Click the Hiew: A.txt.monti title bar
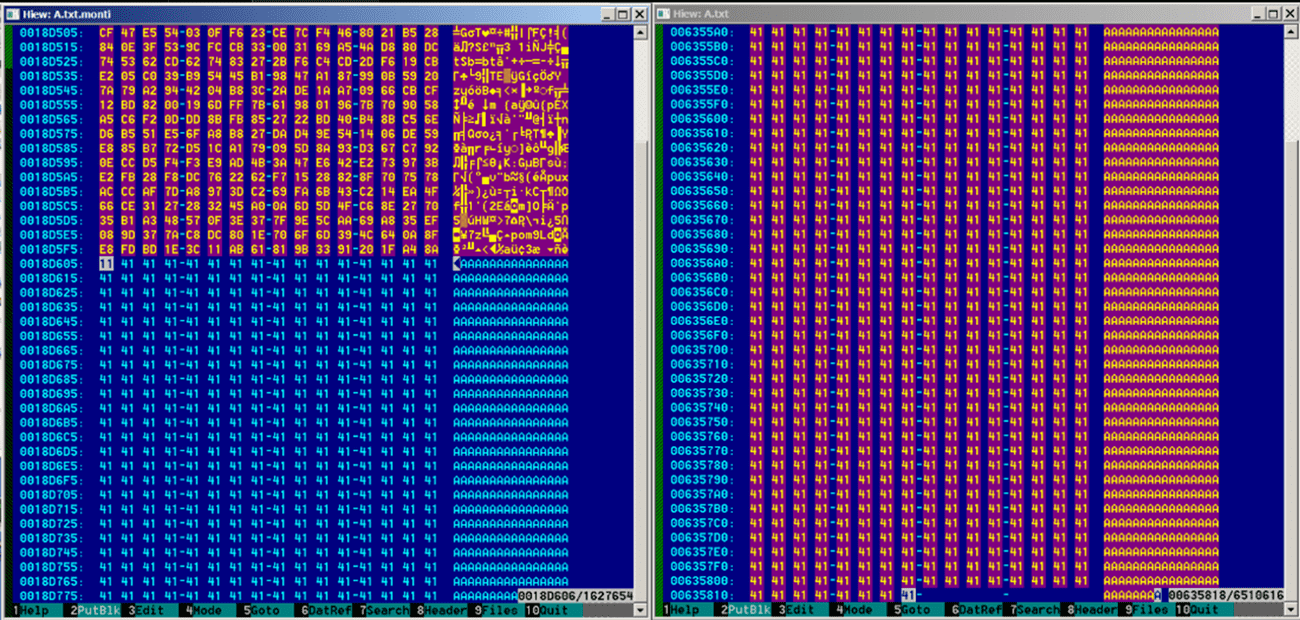1300x620 pixels. [x=300, y=14]
